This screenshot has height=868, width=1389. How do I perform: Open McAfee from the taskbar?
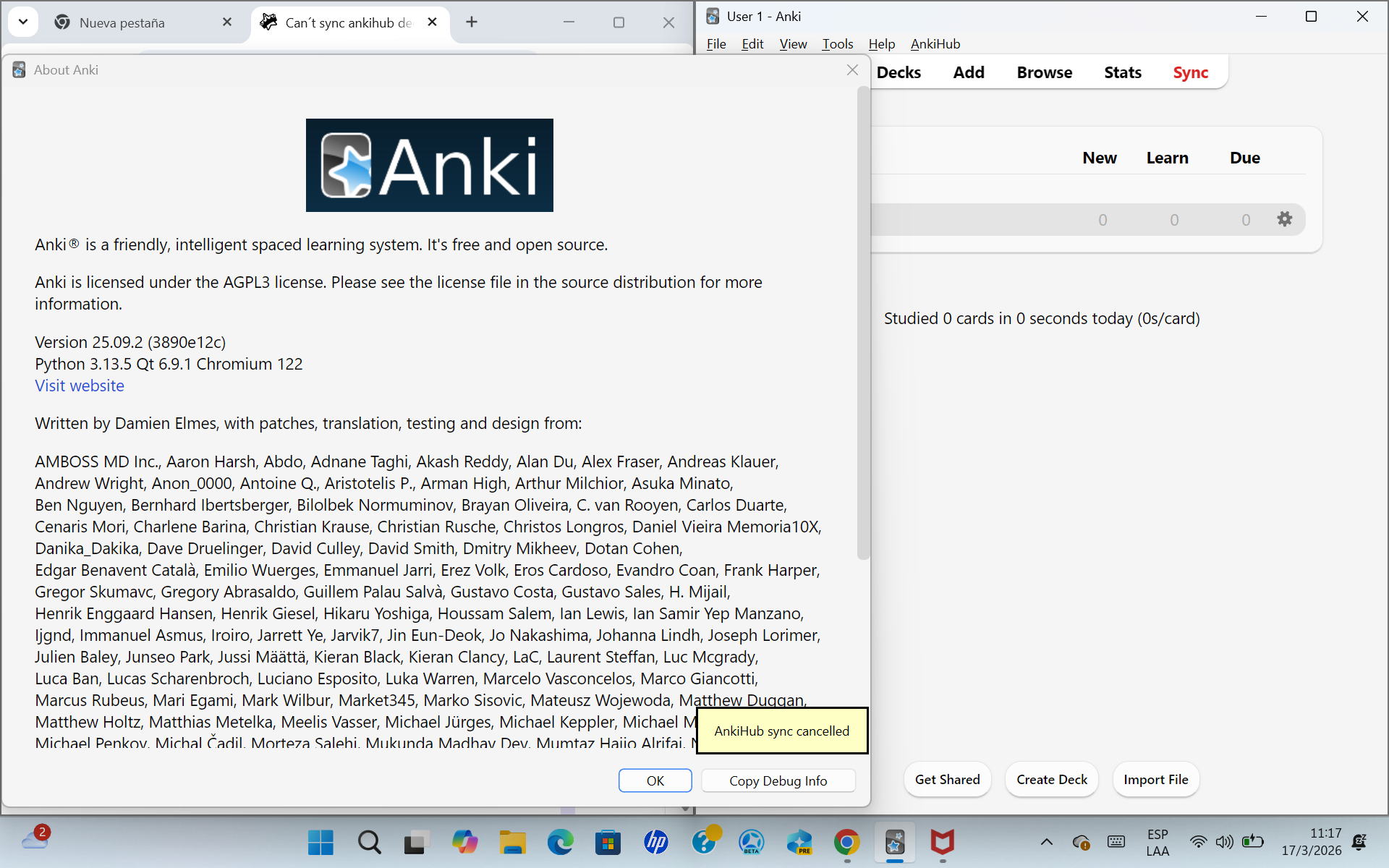942,843
